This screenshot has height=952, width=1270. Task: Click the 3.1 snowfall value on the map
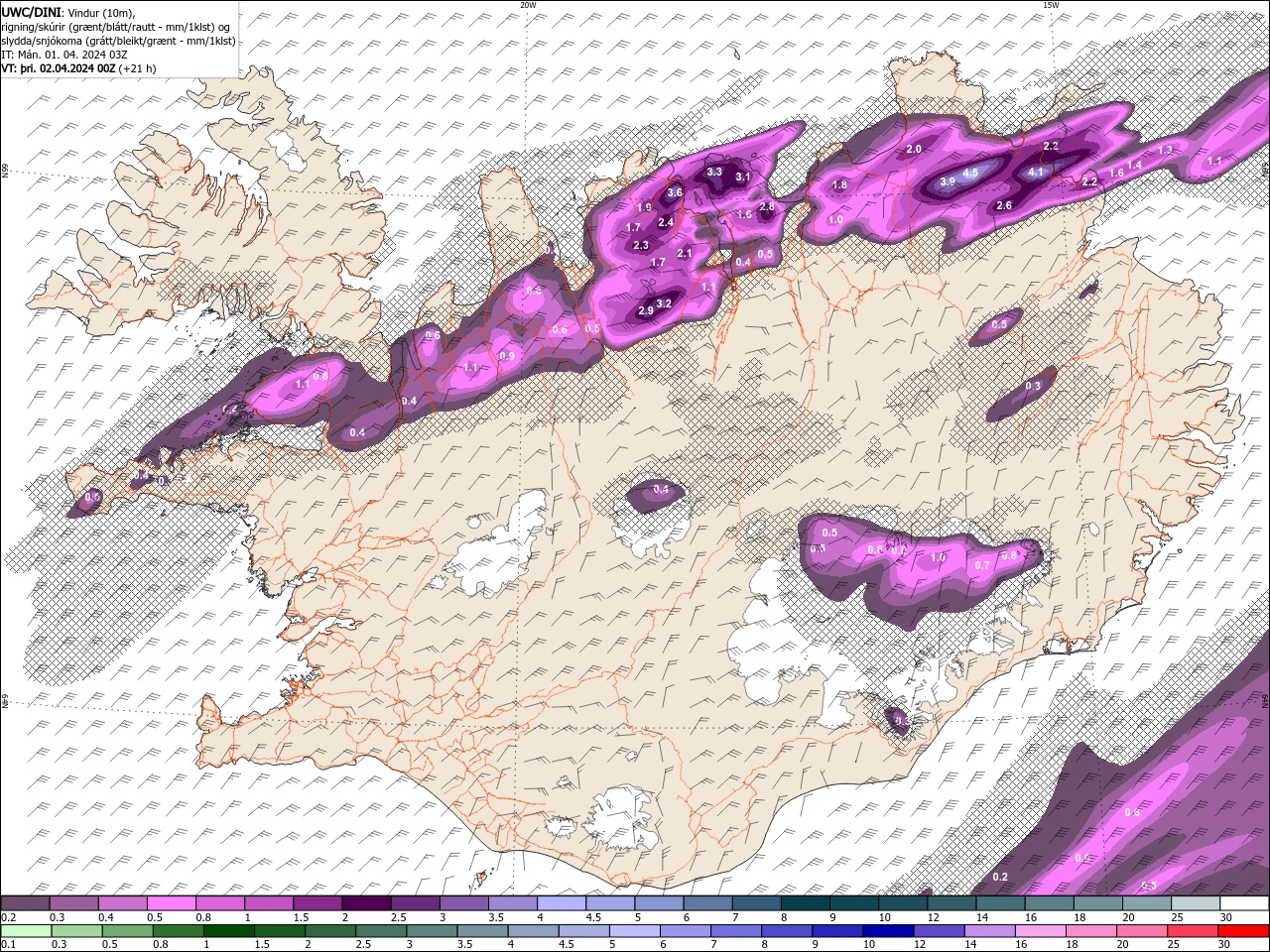click(742, 177)
